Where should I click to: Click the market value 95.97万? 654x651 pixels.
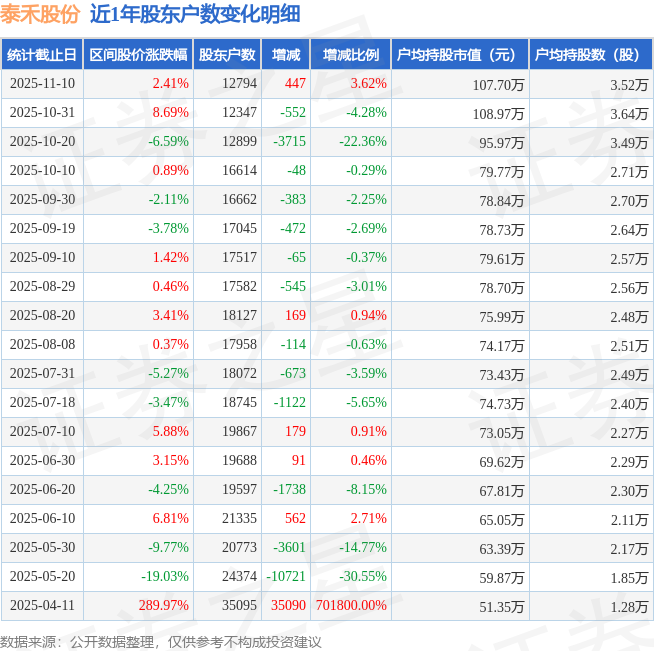click(502, 143)
